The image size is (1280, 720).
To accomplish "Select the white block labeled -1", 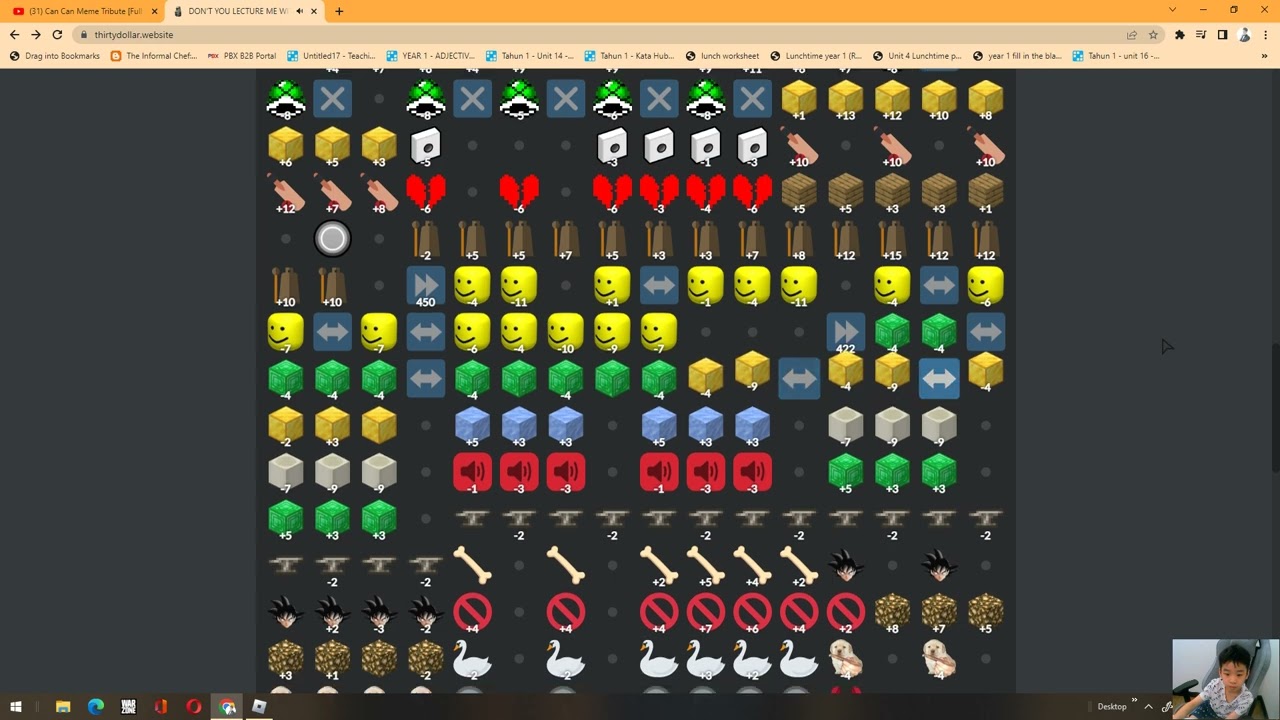I will [706, 146].
